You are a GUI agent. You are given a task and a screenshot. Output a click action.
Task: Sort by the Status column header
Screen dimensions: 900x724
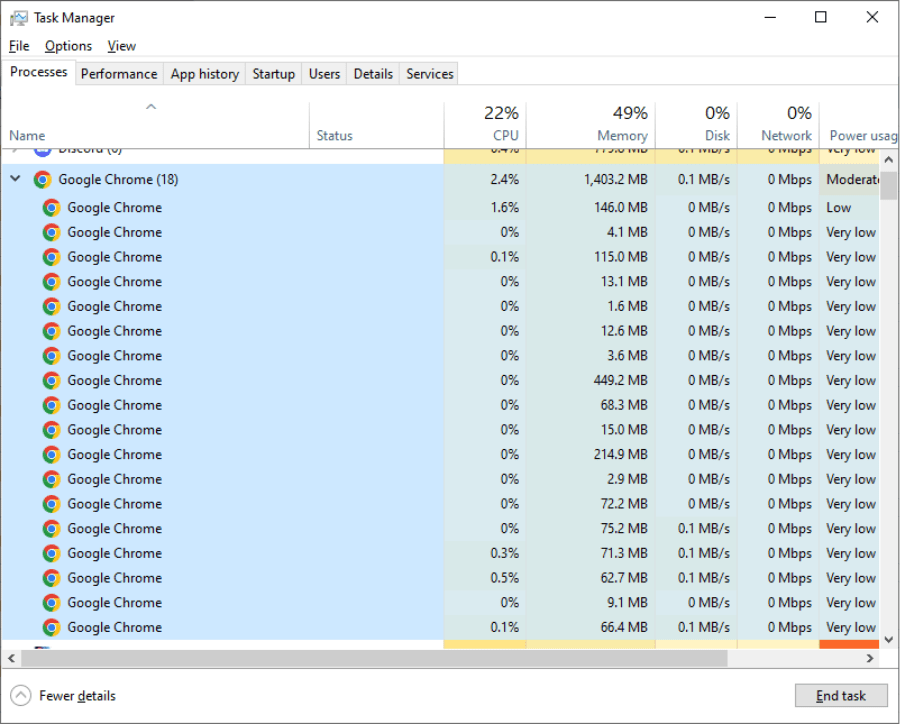coord(377,125)
